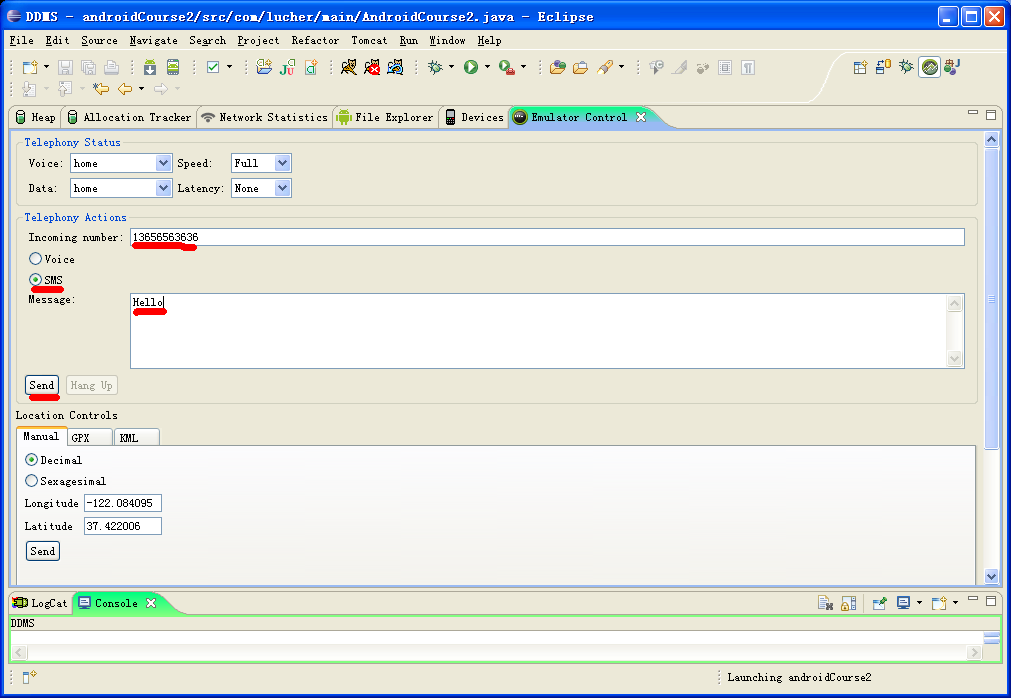The height and width of the screenshot is (698, 1011).
Task: Select the DDMS perspective icon
Action: pos(930,66)
